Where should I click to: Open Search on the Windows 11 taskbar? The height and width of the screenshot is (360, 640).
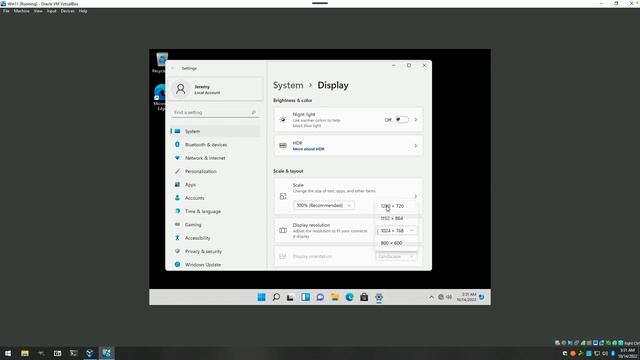(x=276, y=297)
